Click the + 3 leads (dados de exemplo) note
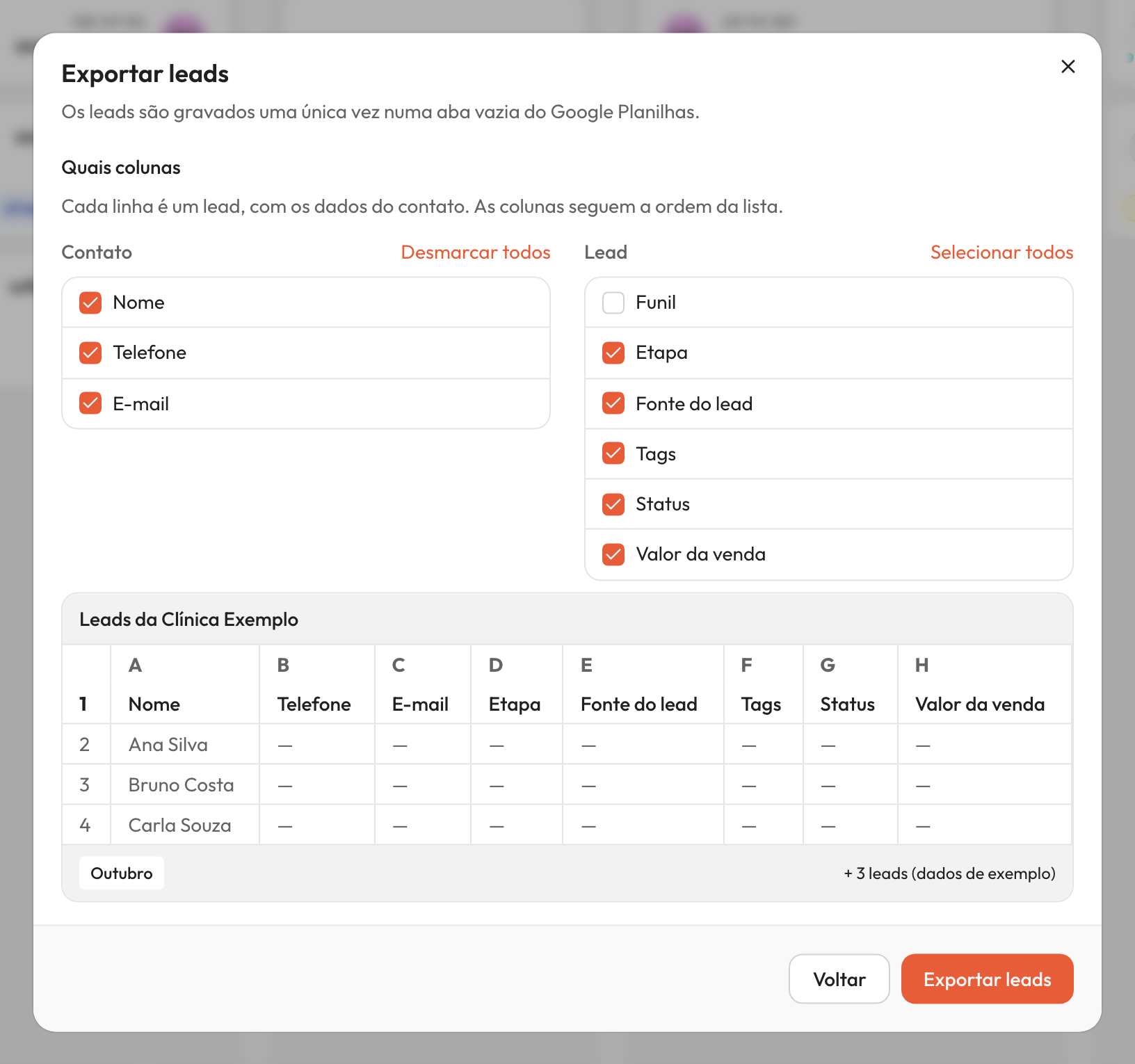The height and width of the screenshot is (1064, 1135). point(949,873)
